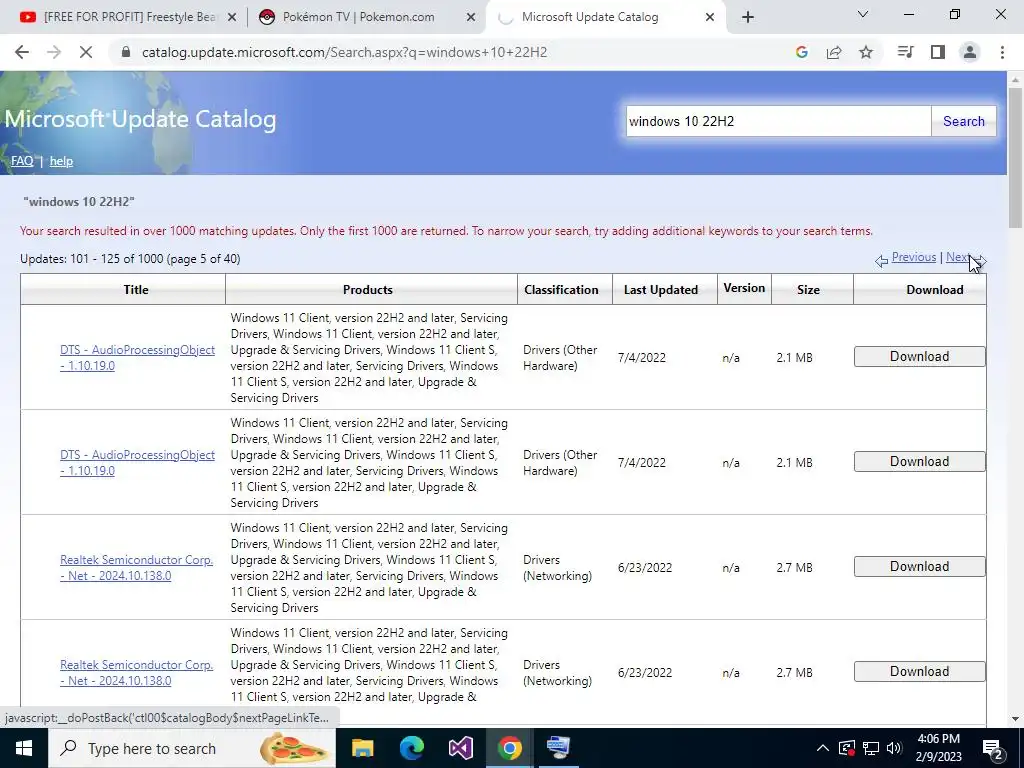Download the second DTS AudioProcessingObject update
This screenshot has height=768, width=1024.
coord(920,462)
